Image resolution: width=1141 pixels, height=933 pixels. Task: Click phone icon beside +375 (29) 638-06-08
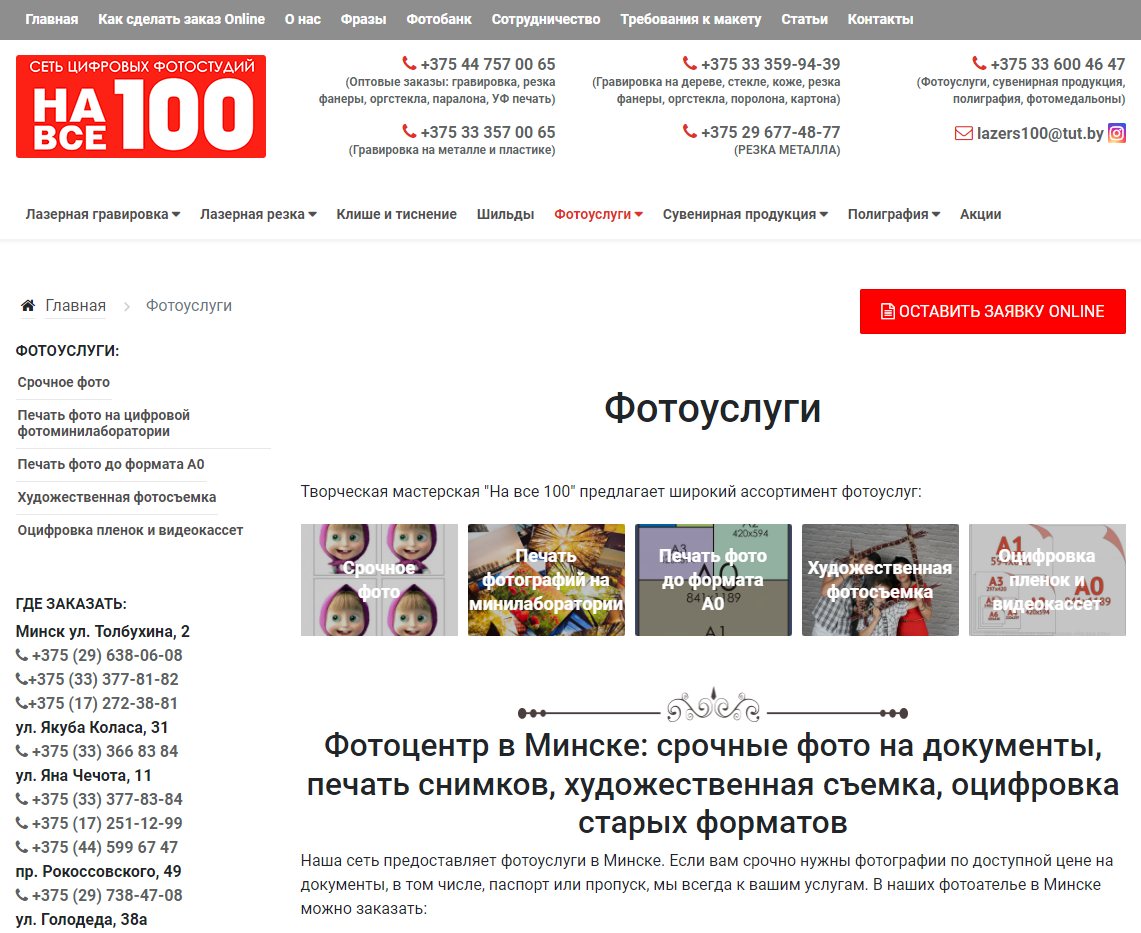22,656
